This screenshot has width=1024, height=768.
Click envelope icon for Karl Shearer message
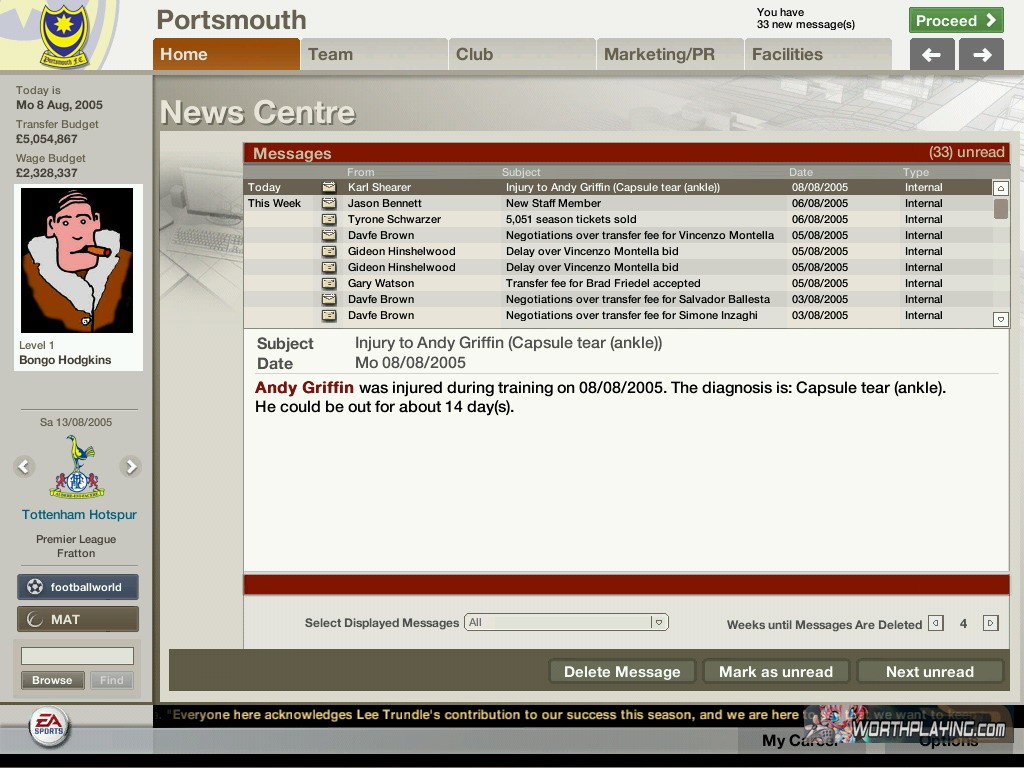(x=328, y=187)
